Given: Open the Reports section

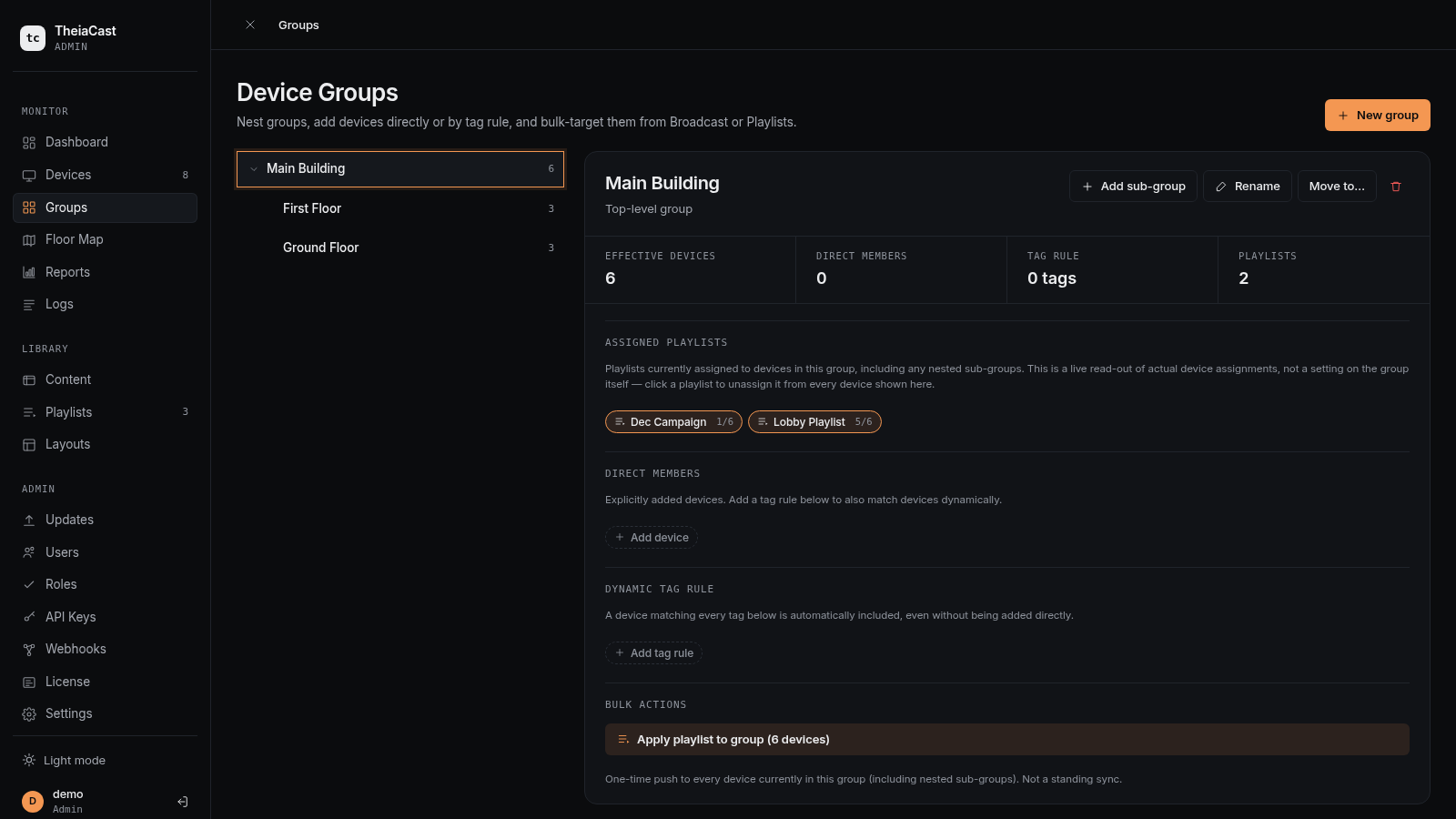Looking at the screenshot, I should point(105,272).
